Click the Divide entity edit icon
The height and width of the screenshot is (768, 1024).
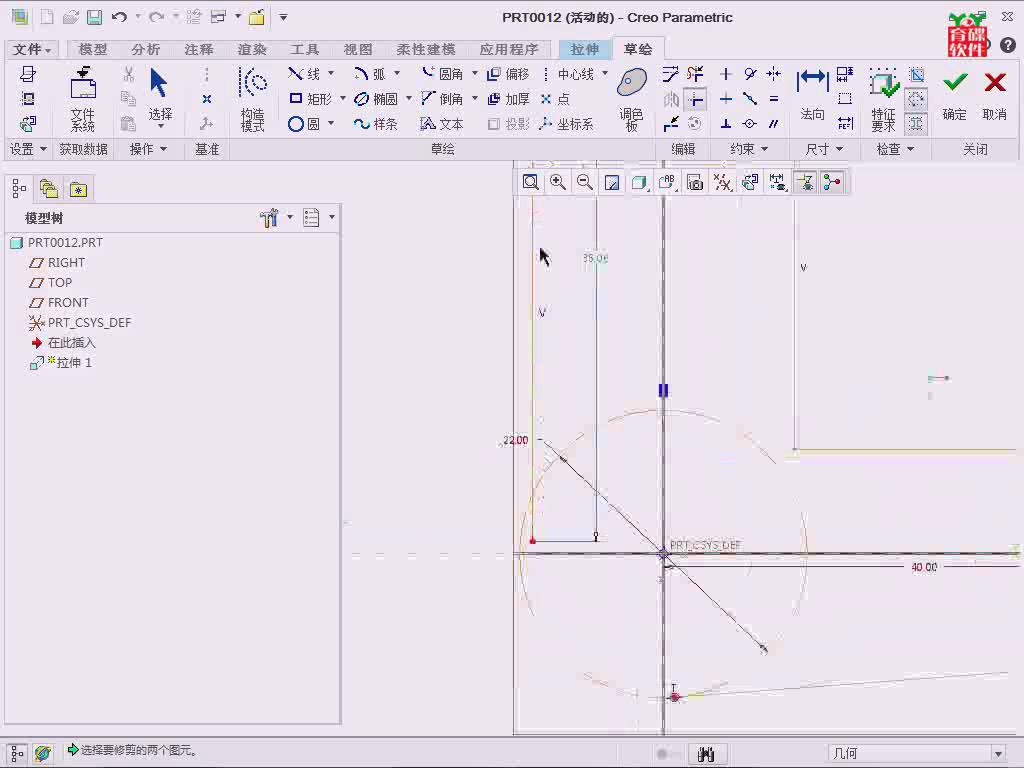tap(671, 123)
